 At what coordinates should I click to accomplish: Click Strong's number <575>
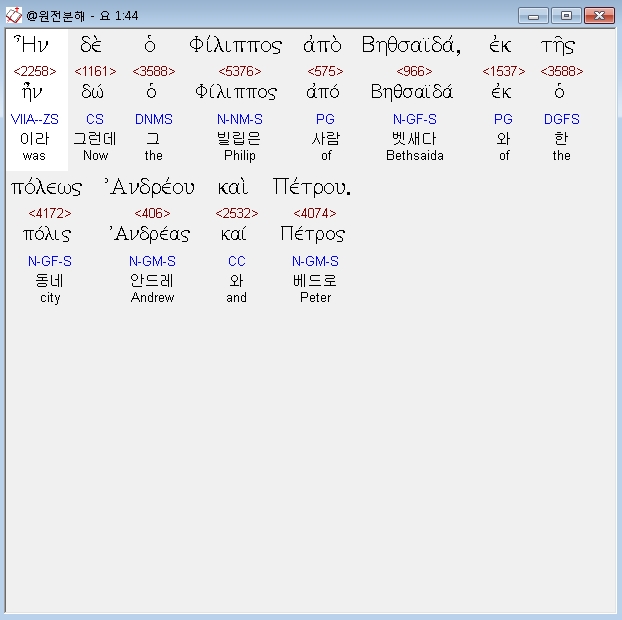click(325, 71)
